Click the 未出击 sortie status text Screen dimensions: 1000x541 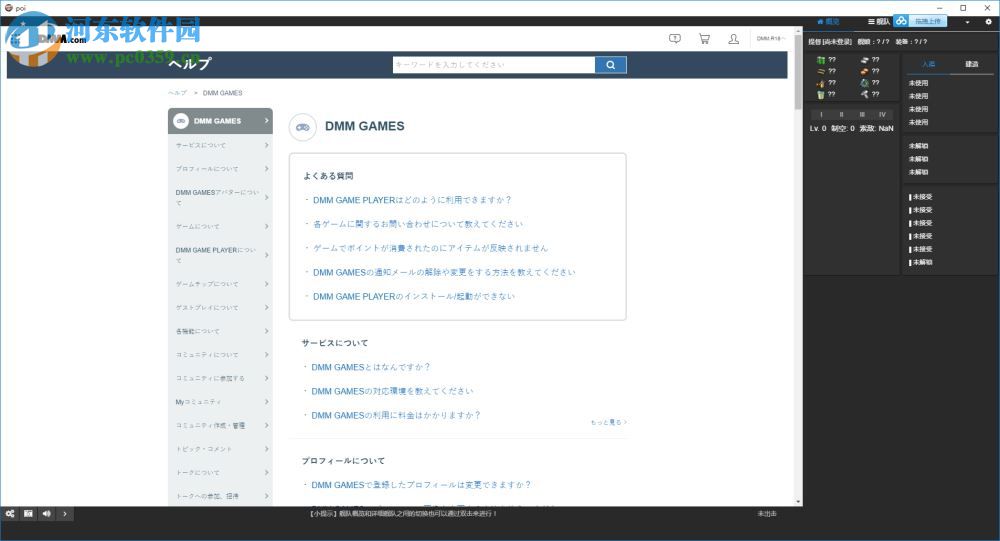767,514
